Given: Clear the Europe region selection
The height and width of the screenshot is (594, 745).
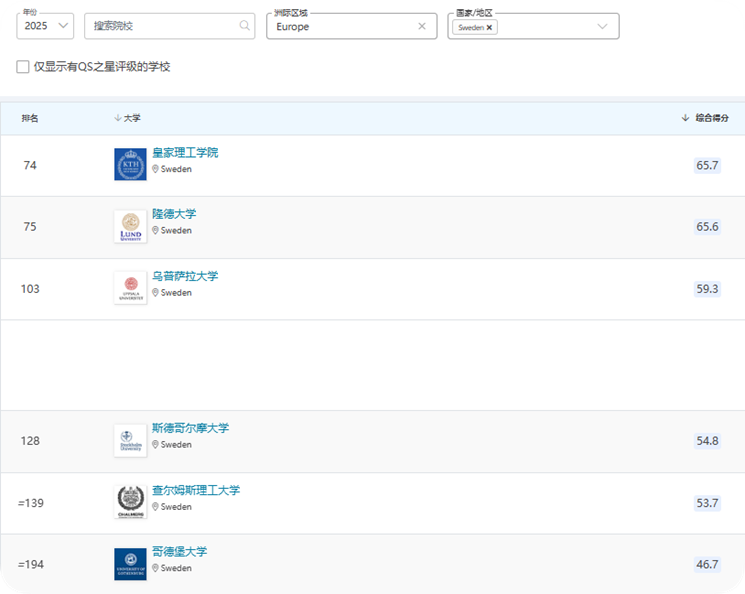Looking at the screenshot, I should [x=421, y=26].
